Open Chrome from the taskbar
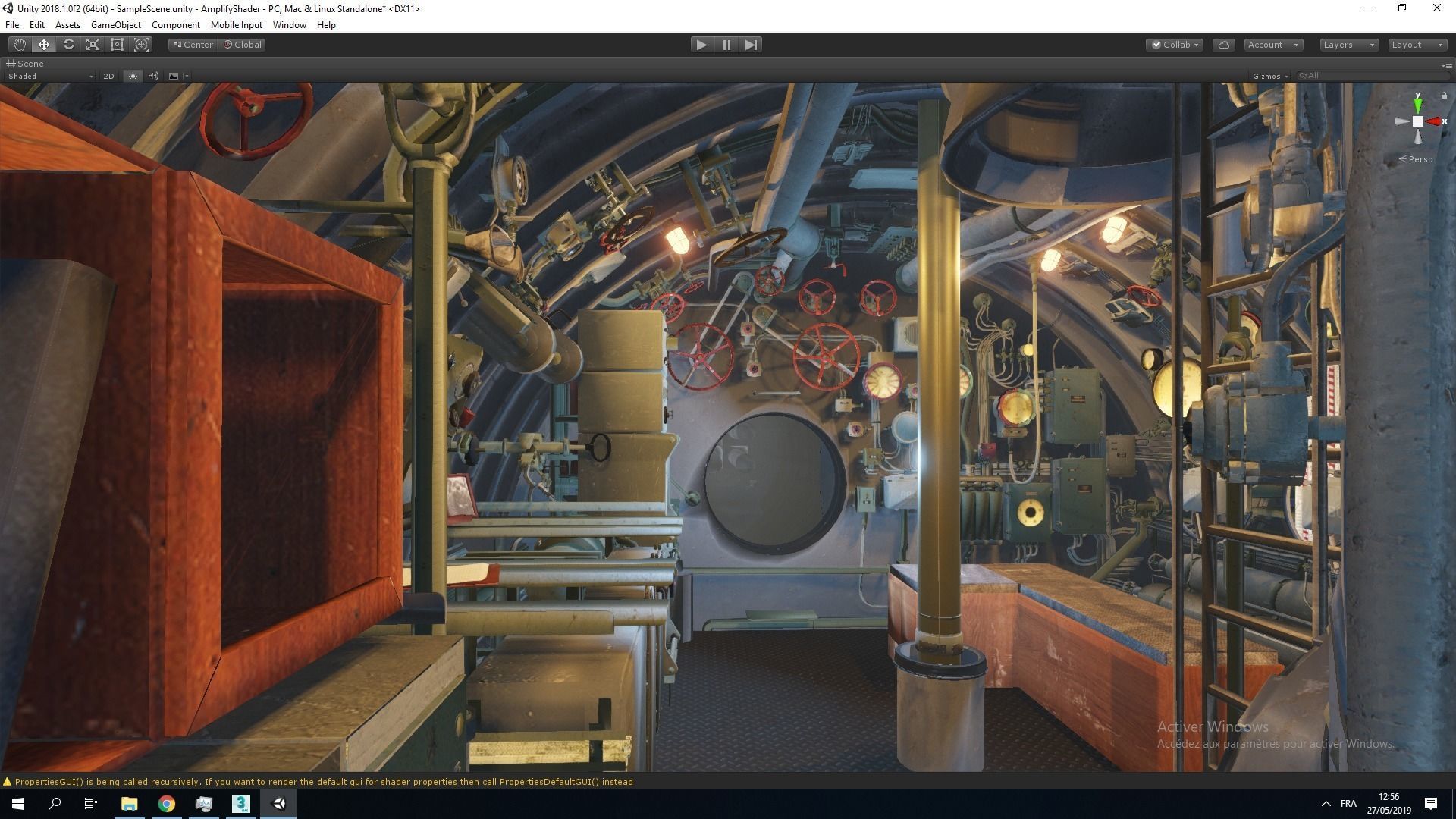This screenshot has height=819, width=1456. point(166,804)
